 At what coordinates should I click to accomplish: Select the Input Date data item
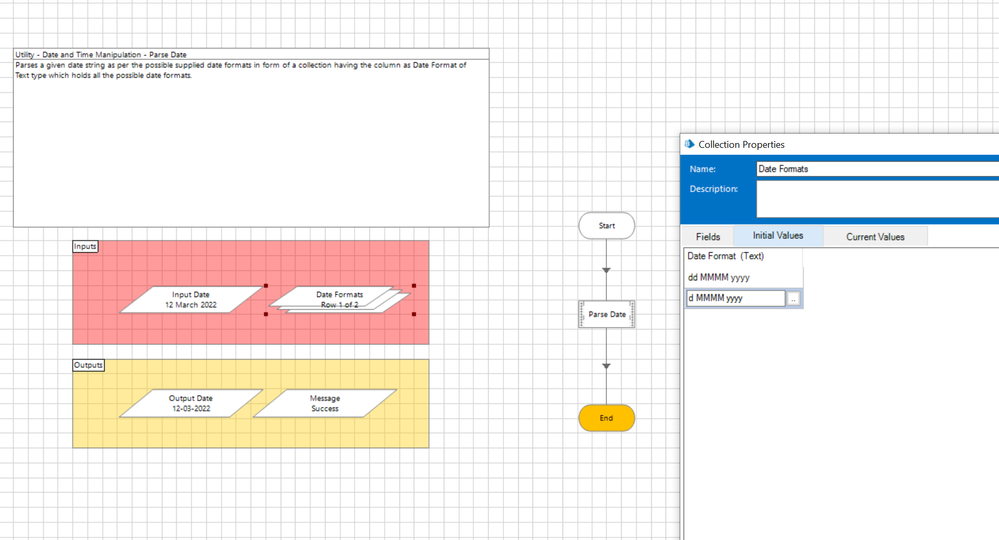pyautogui.click(x=190, y=300)
